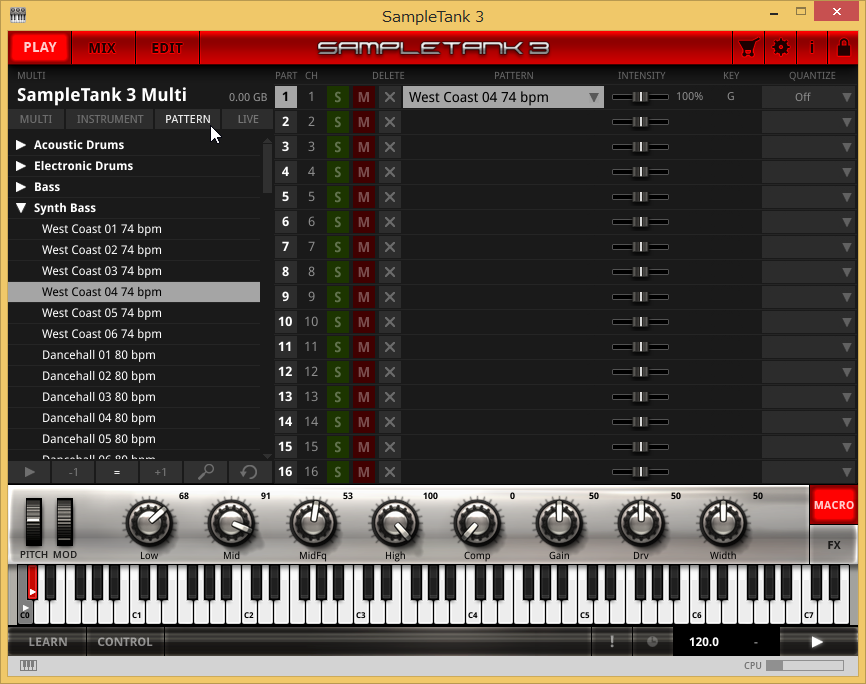Switch to the EDIT tab
Image resolution: width=866 pixels, height=684 pixels.
(x=167, y=48)
